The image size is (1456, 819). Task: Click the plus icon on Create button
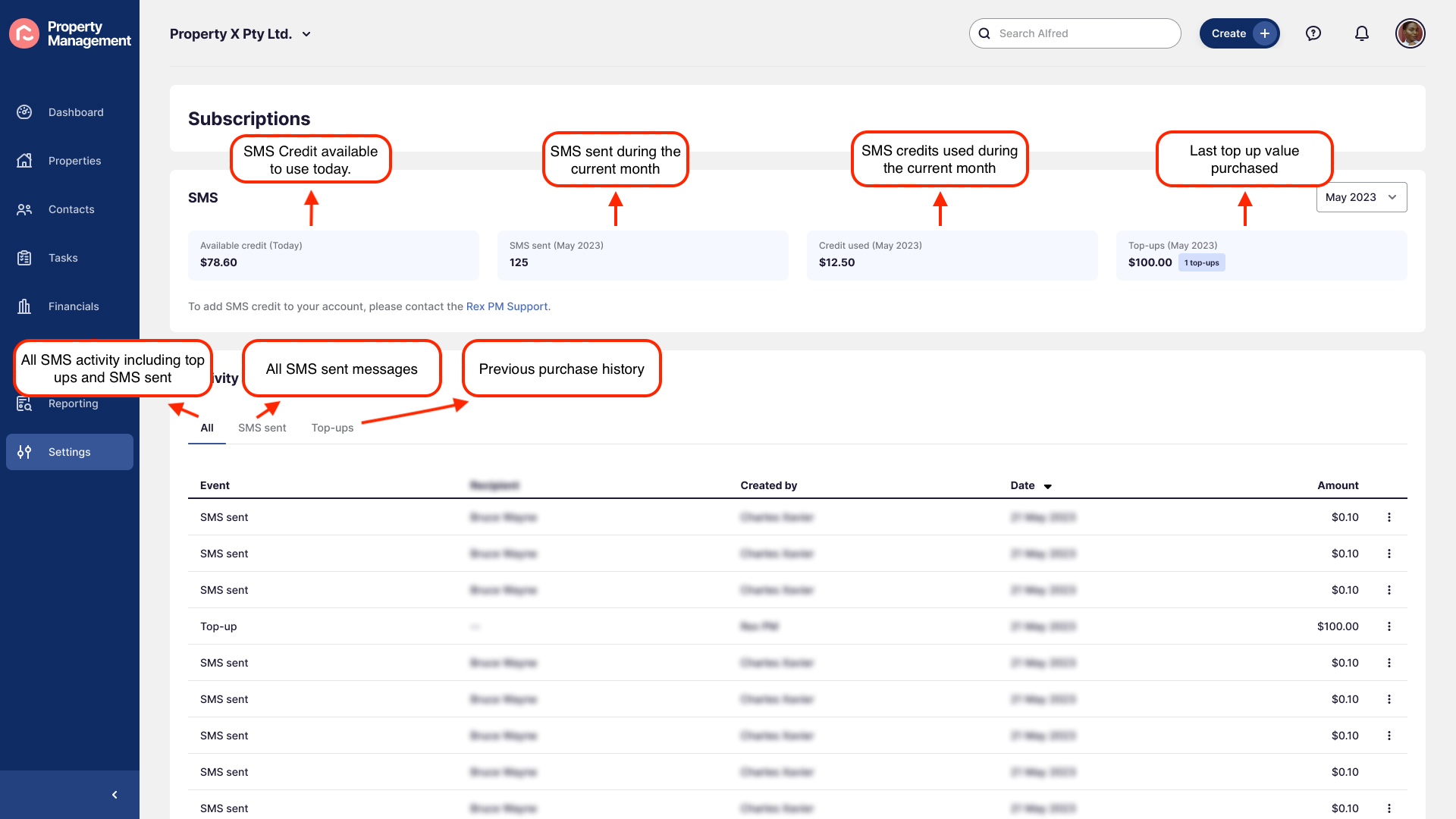pyautogui.click(x=1265, y=33)
